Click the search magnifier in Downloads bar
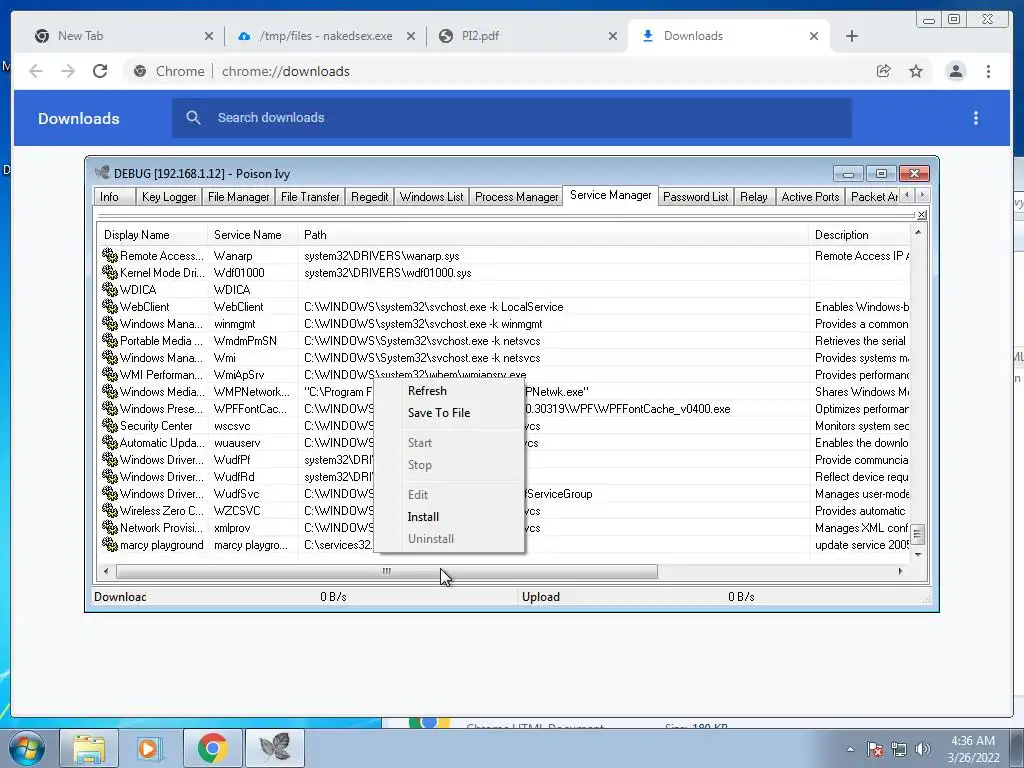This screenshot has height=768, width=1024. click(x=193, y=118)
